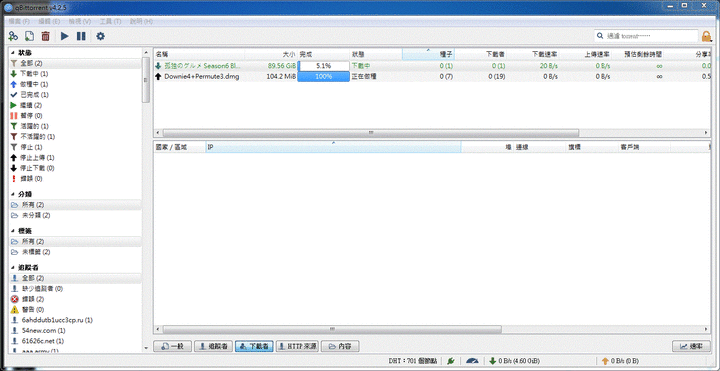
Task: Select the 停止 (1) stalled filter
Action: click(75, 147)
